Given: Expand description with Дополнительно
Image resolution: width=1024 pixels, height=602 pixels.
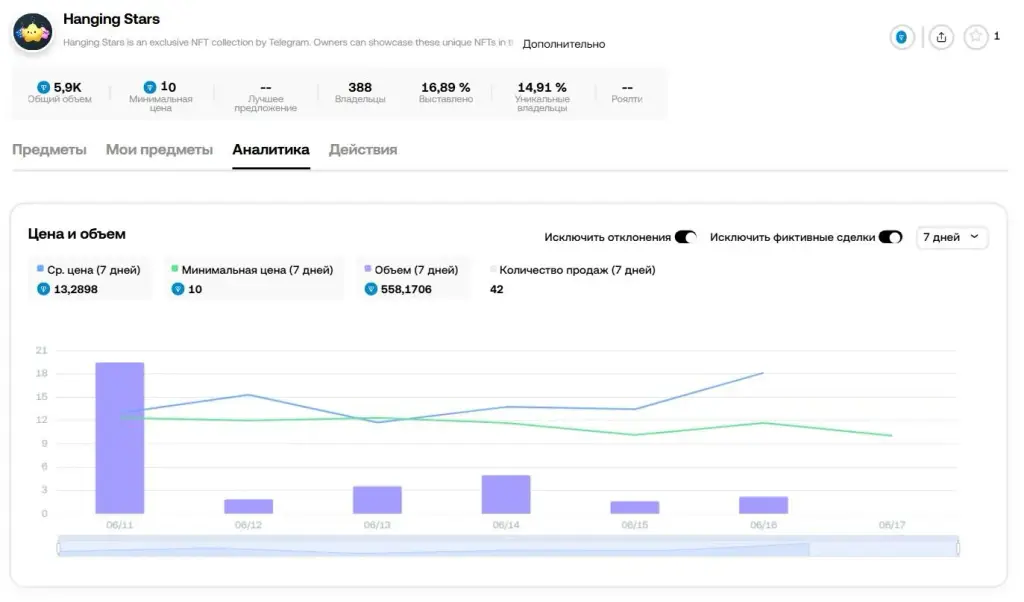Looking at the screenshot, I should [x=564, y=44].
